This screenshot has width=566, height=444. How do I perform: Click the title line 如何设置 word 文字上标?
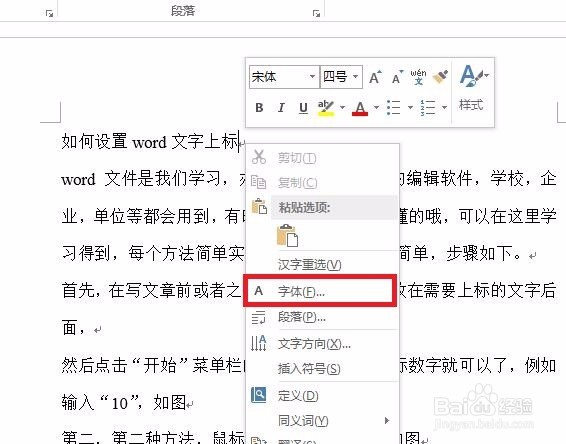pos(150,142)
